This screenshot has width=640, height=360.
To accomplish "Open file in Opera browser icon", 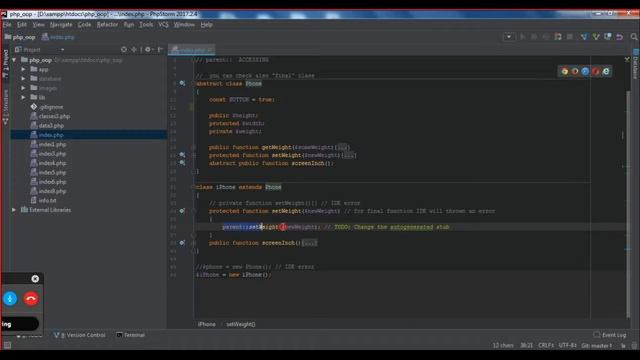I will (x=596, y=71).
